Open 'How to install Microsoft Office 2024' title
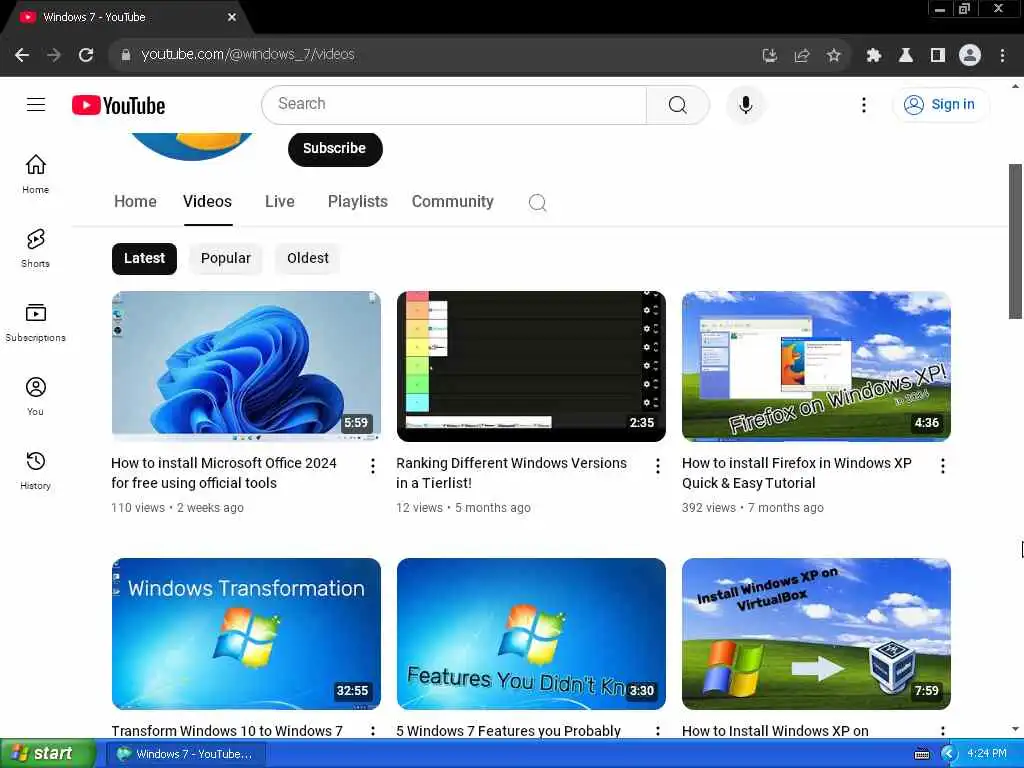This screenshot has width=1024, height=768. pos(223,473)
